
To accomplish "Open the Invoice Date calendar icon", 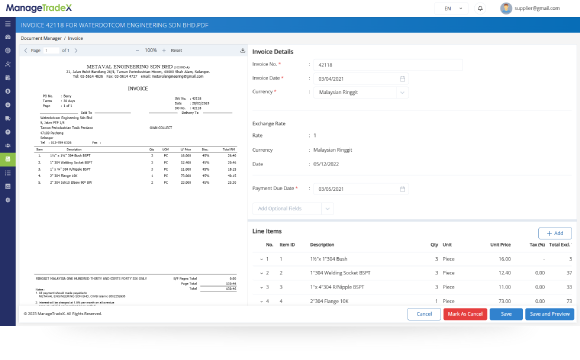I will click(402, 79).
